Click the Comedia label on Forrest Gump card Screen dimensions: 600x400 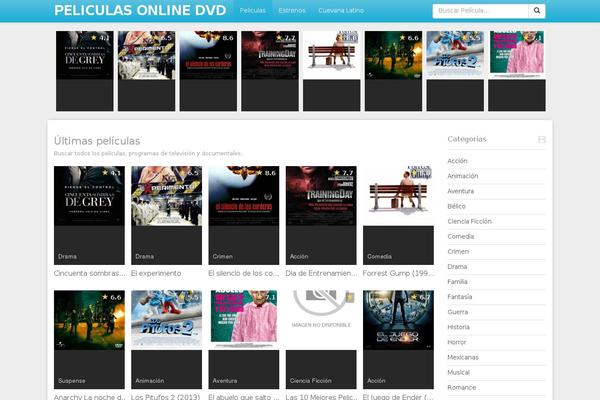pyautogui.click(x=379, y=256)
